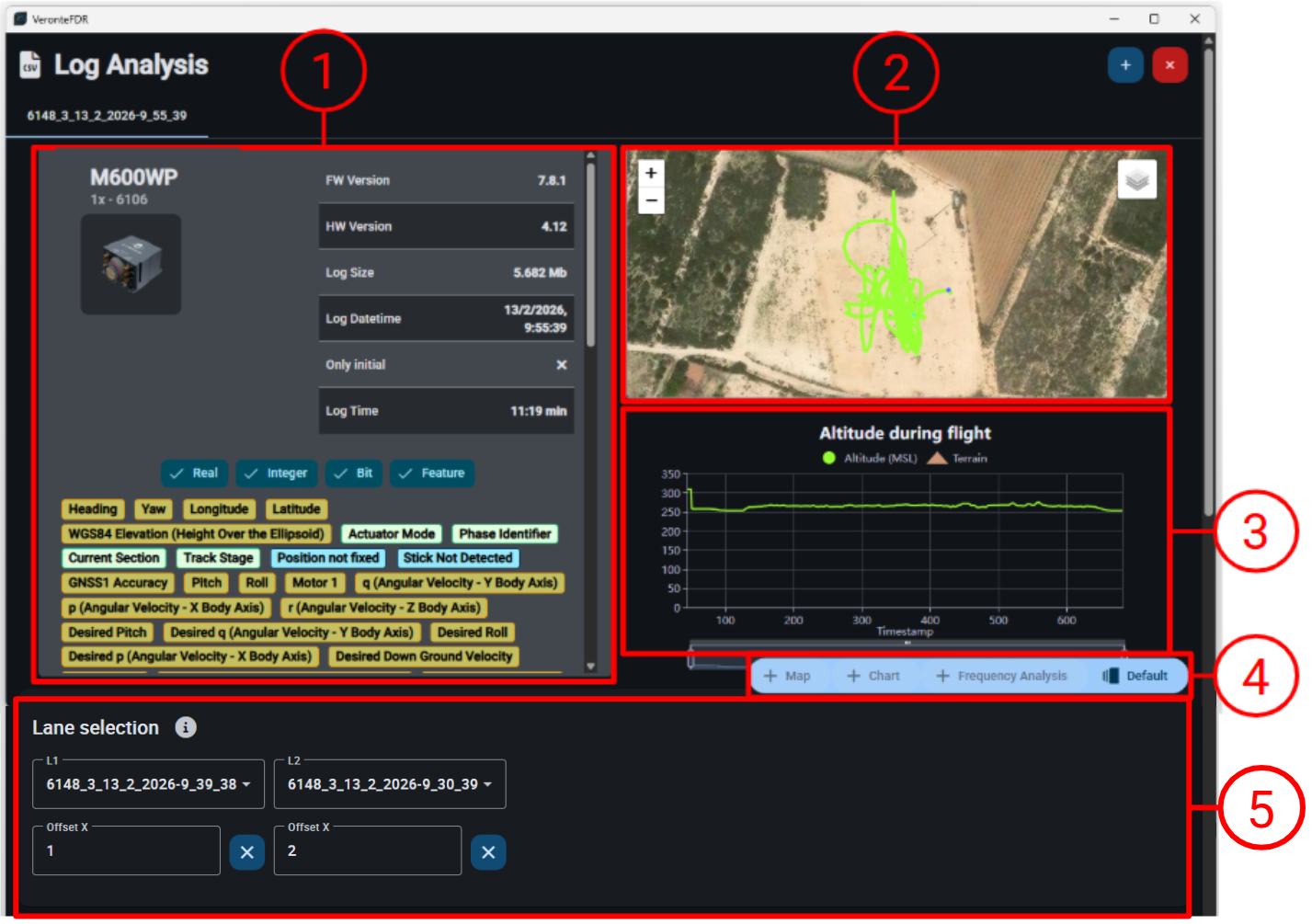The height and width of the screenshot is (924, 1312).
Task: Open the map layers selector
Action: coord(1136,179)
